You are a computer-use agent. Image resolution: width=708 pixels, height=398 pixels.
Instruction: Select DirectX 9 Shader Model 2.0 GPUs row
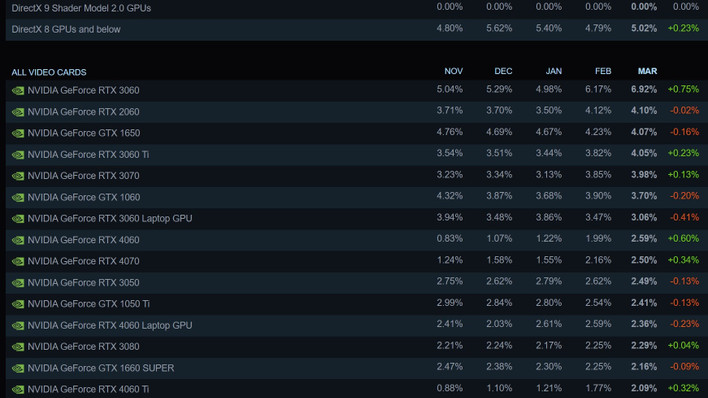click(x=357, y=8)
